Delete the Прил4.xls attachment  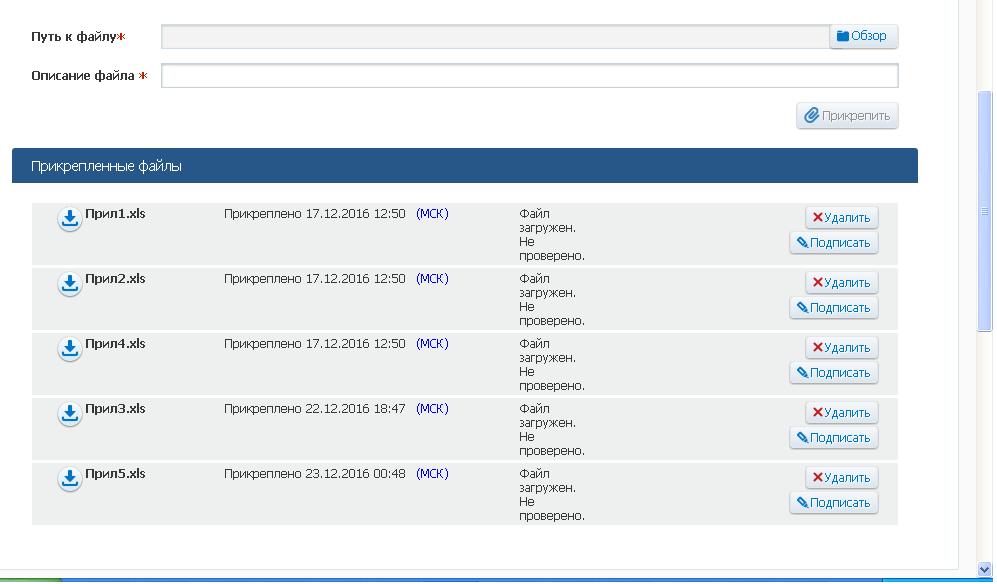pyautogui.click(x=841, y=348)
